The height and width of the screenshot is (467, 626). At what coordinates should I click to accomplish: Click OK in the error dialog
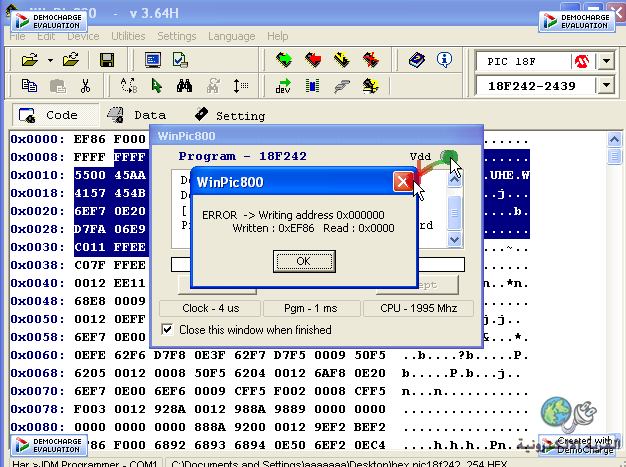click(304, 261)
